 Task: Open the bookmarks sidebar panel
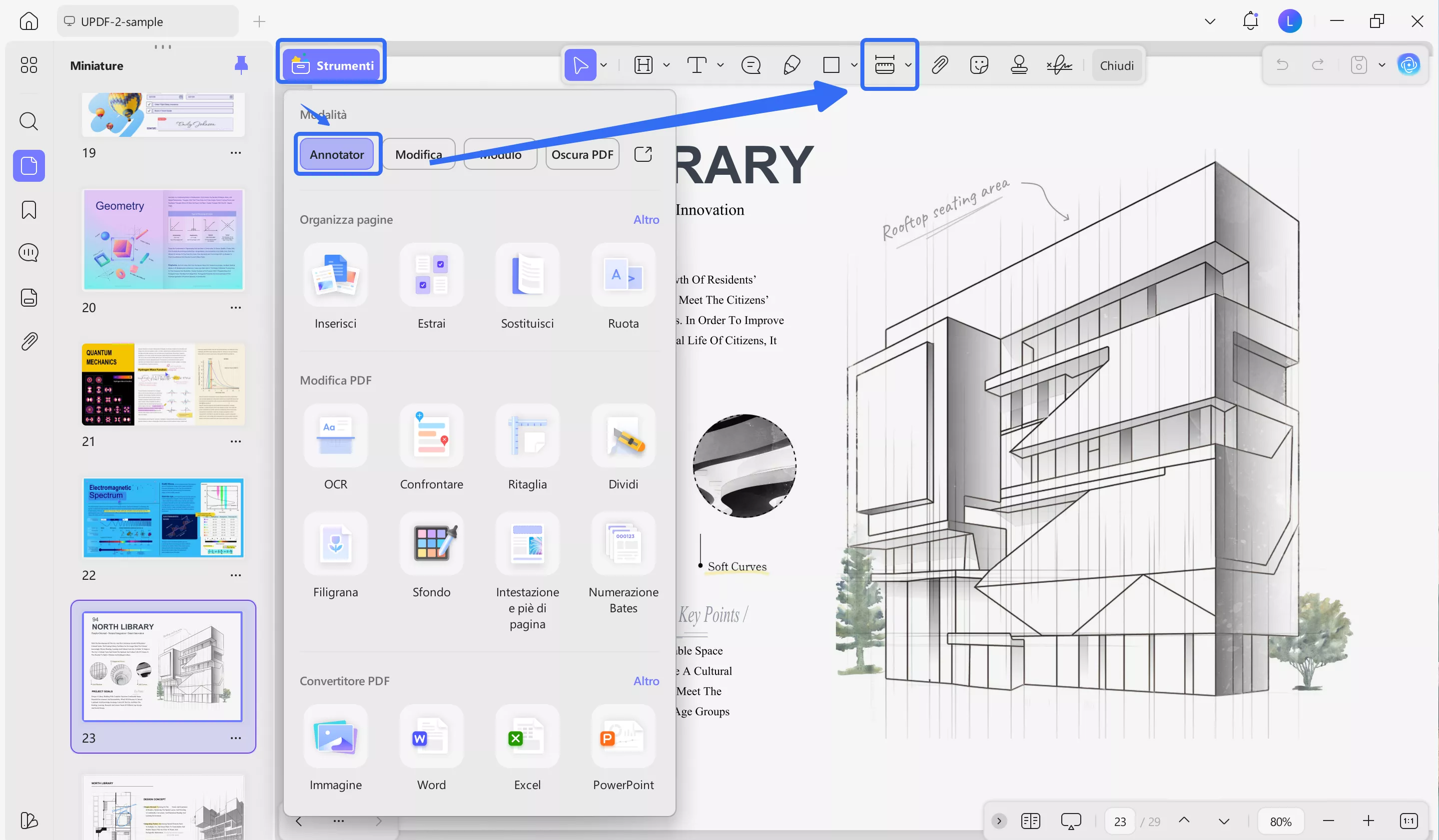[x=28, y=209]
